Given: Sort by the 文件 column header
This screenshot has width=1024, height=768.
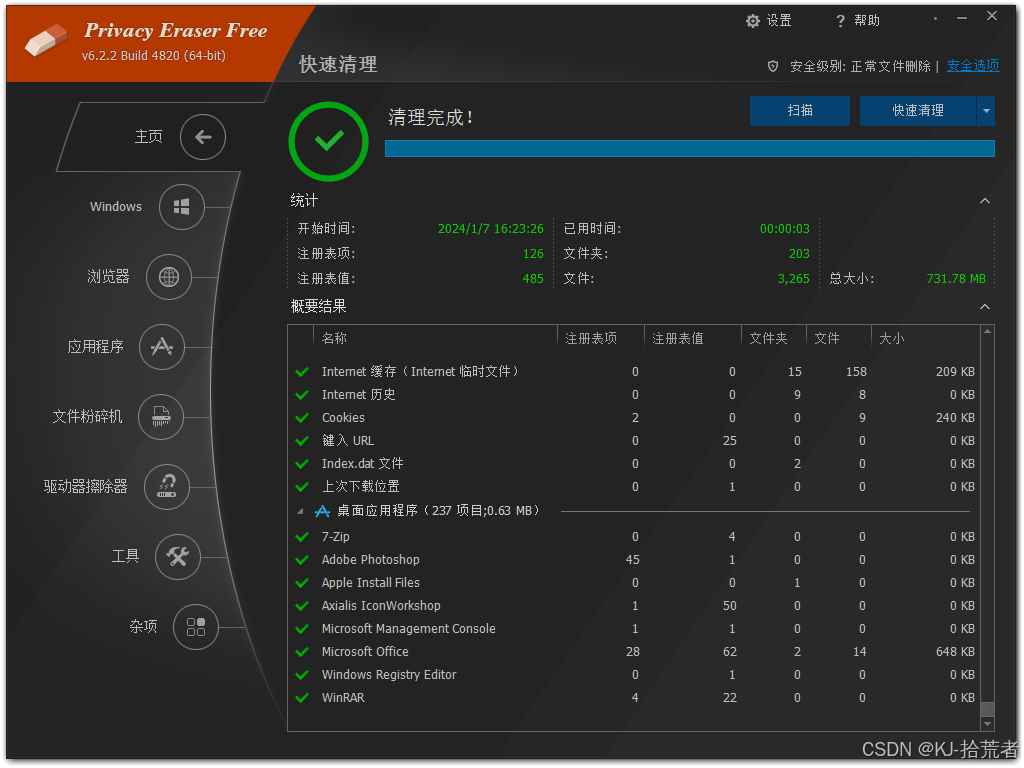Looking at the screenshot, I should point(839,338).
